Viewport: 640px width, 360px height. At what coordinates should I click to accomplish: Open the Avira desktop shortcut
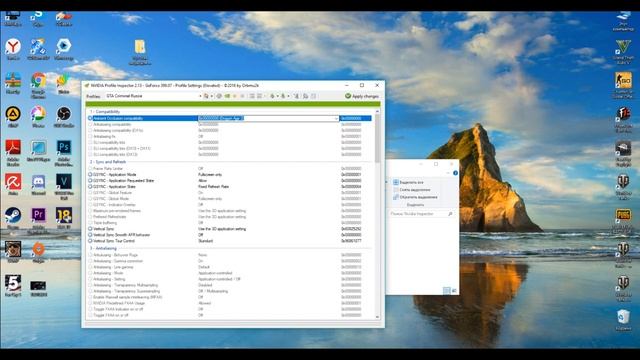pos(13,184)
